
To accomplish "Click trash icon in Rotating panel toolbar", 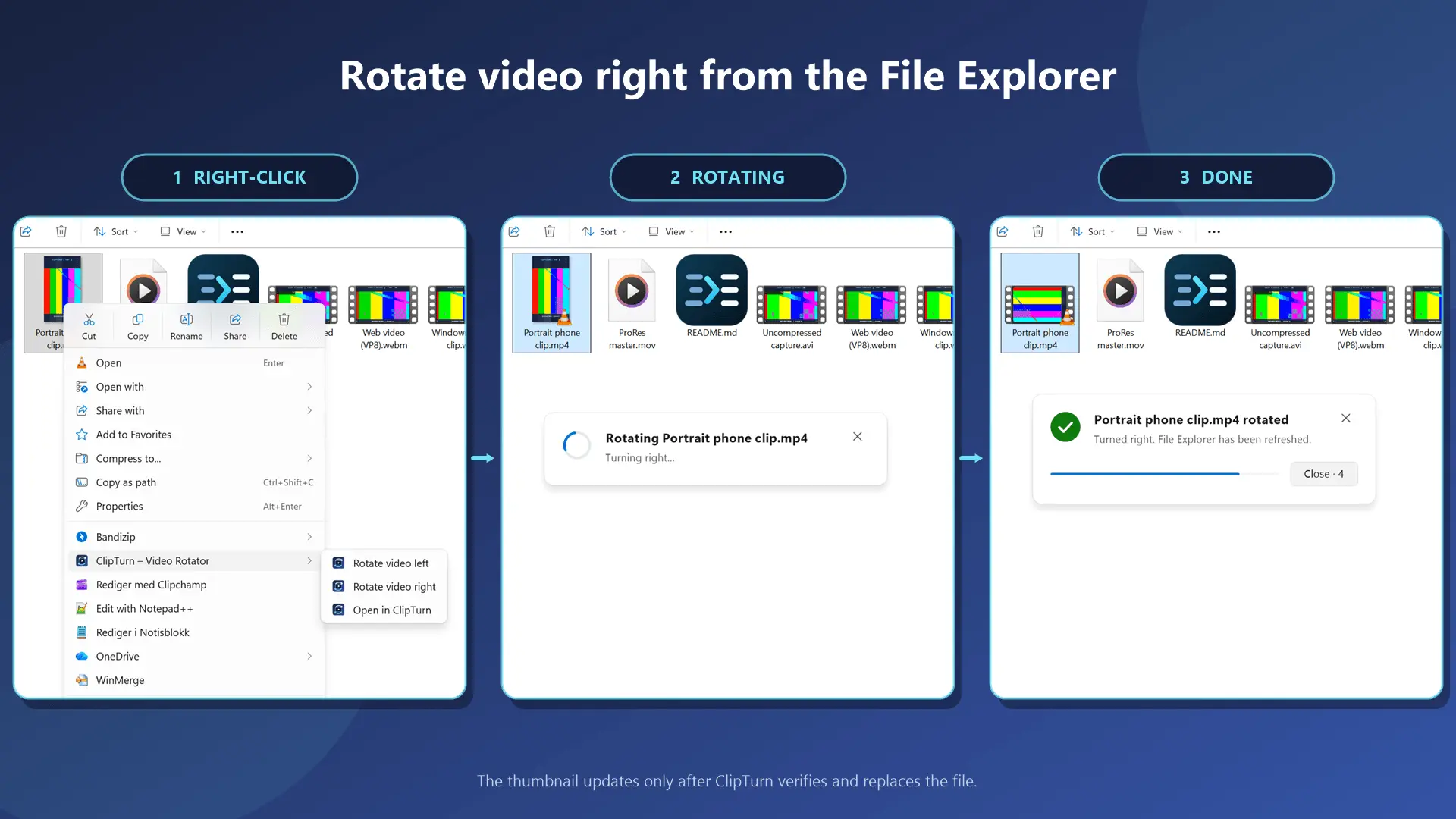I will pos(550,231).
